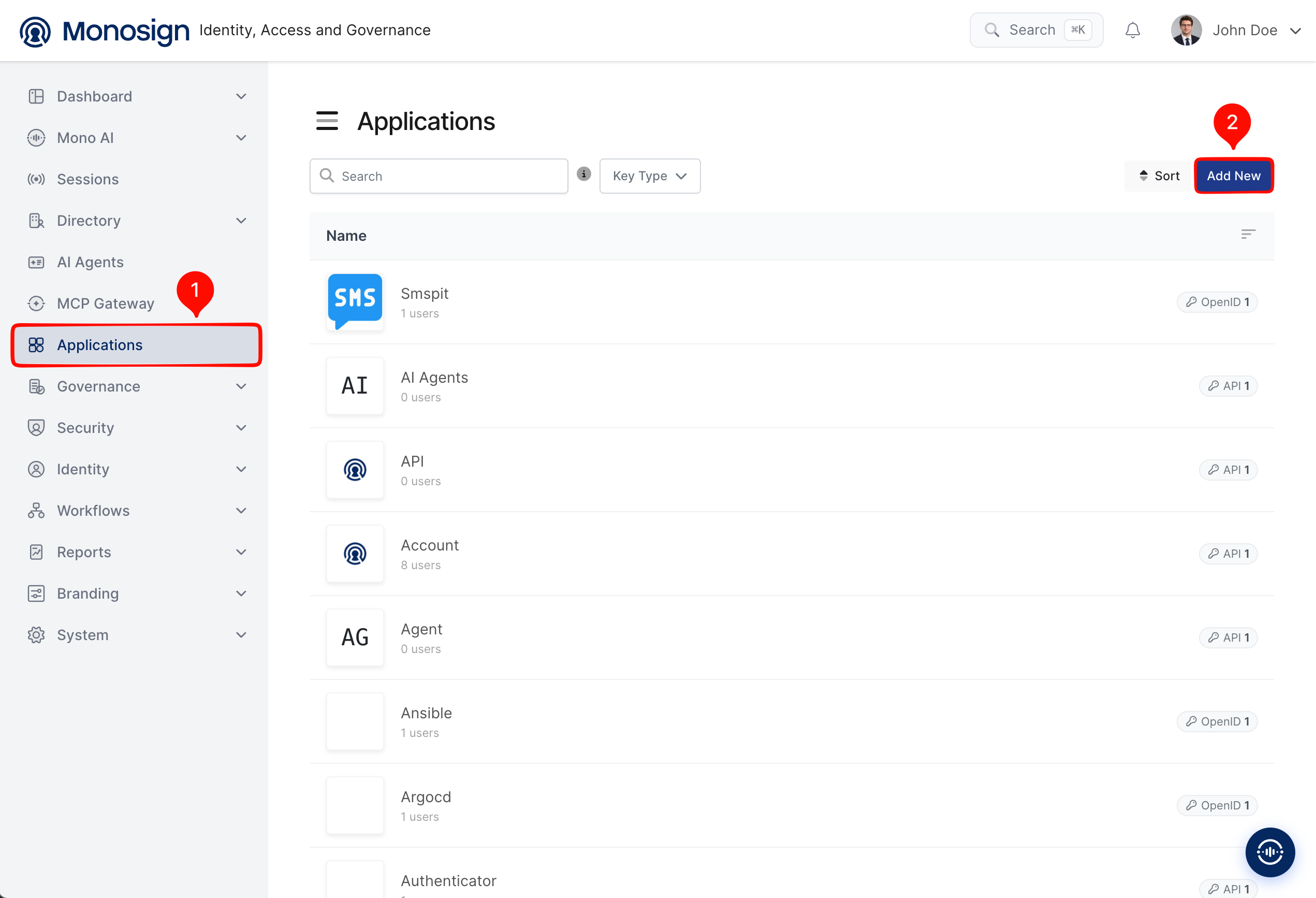
Task: Click the OpenID 1 badge for Smspit
Action: [1217, 301]
